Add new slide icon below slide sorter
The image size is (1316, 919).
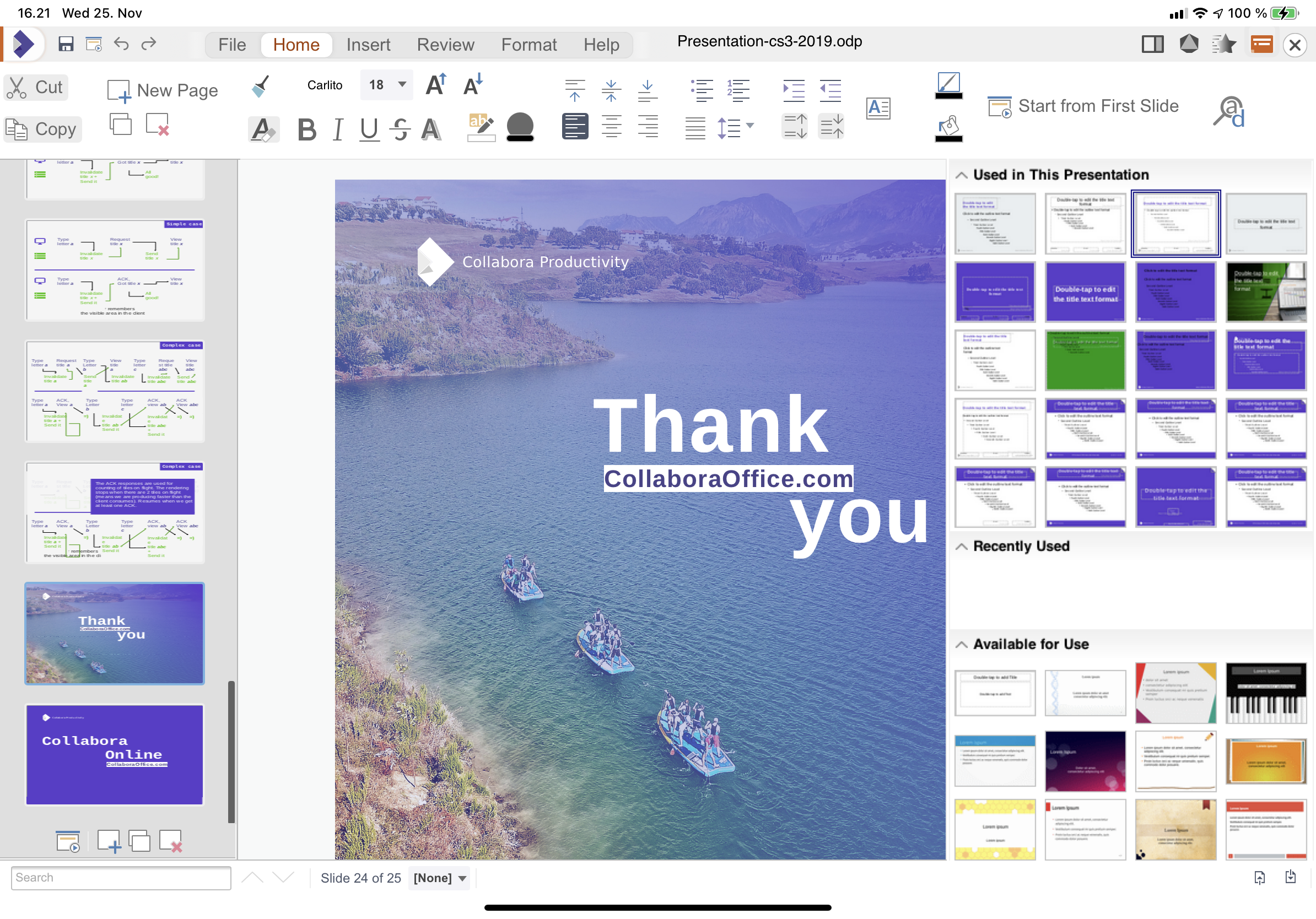109,842
